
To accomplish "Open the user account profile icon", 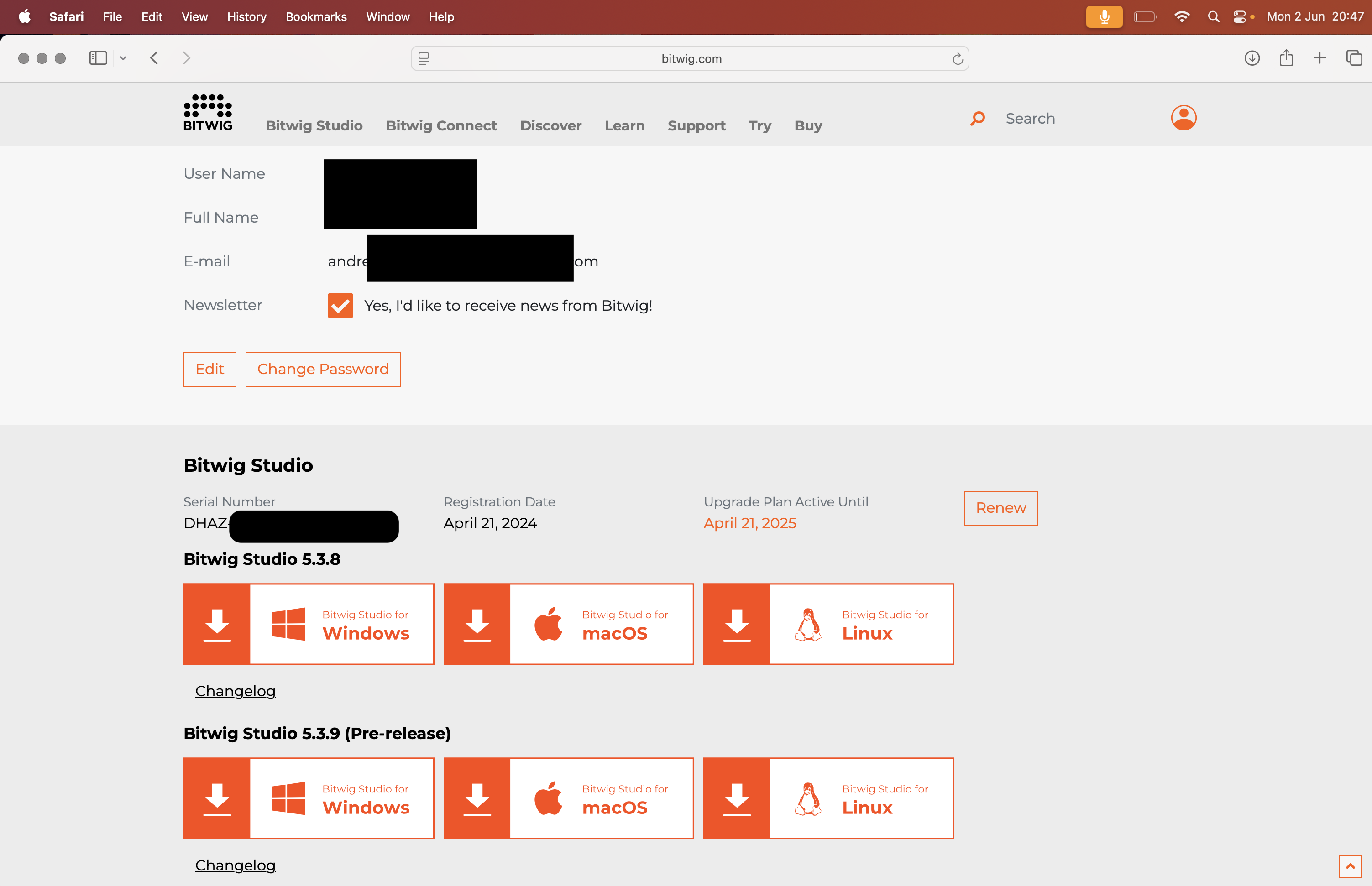I will point(1183,118).
